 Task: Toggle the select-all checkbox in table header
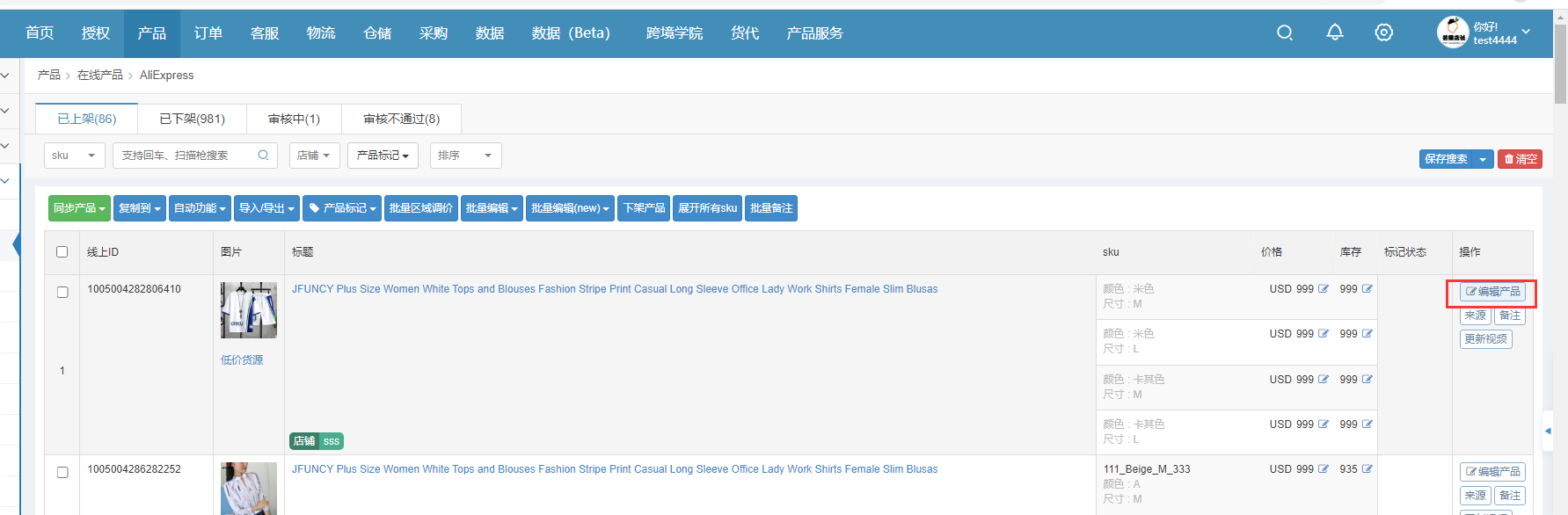[62, 252]
